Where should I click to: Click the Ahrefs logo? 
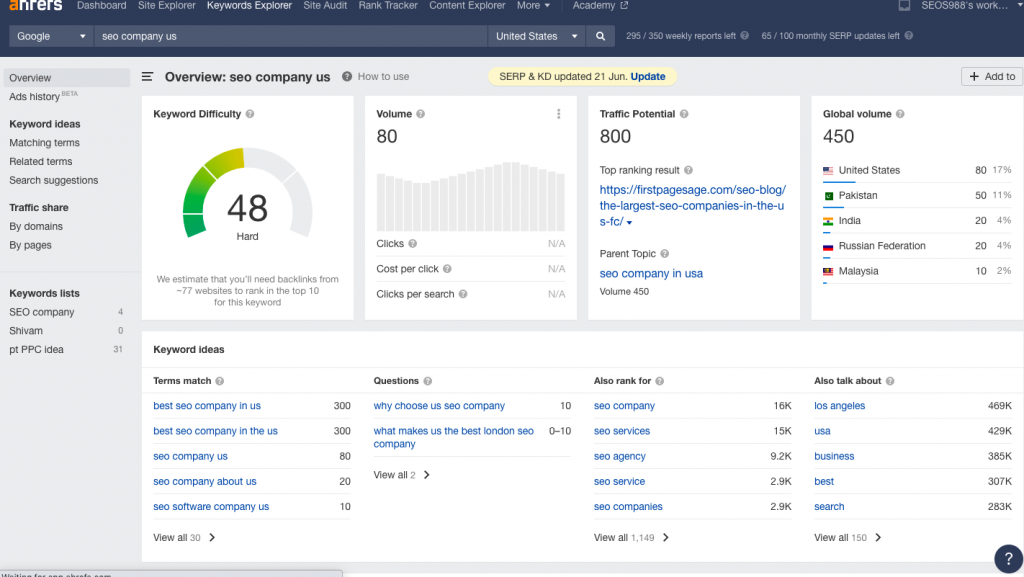coord(33,5)
